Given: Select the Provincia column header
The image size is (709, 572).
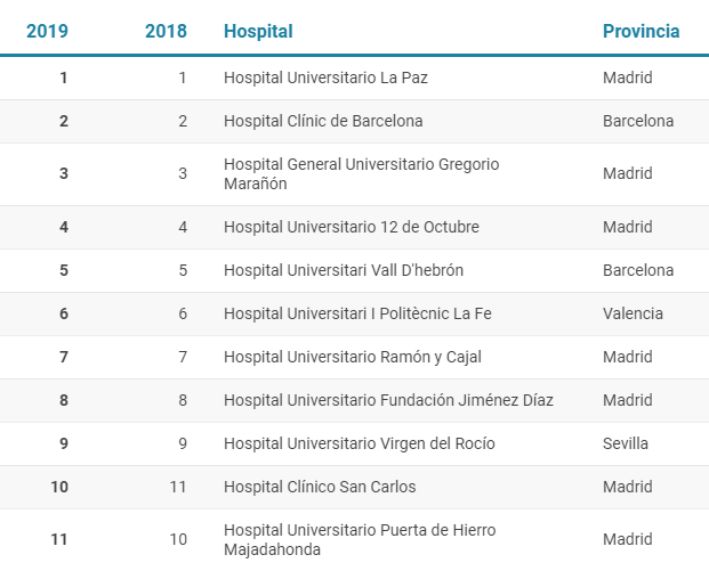Looking at the screenshot, I should [x=641, y=31].
